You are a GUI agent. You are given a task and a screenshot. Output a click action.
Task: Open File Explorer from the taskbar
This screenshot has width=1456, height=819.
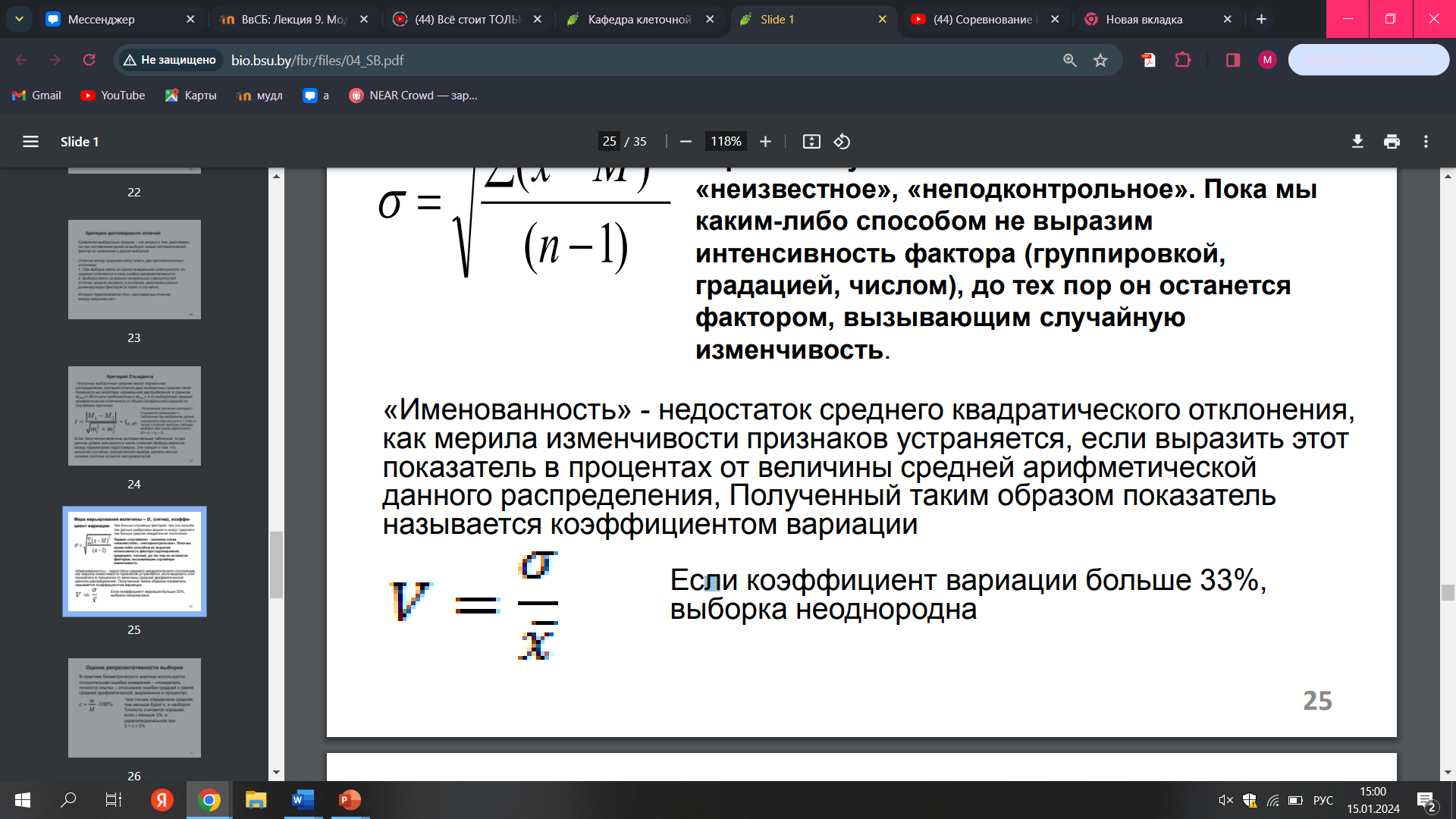pos(256,800)
